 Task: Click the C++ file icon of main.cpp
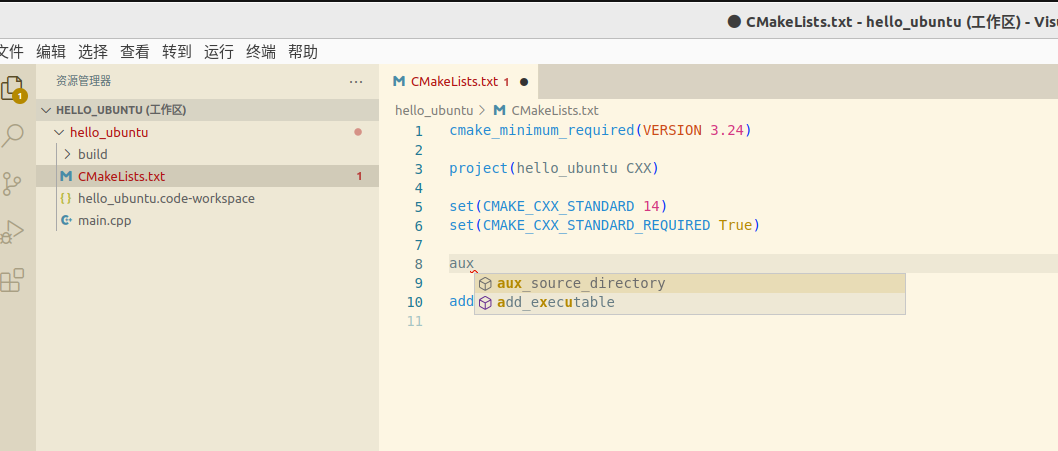66,220
